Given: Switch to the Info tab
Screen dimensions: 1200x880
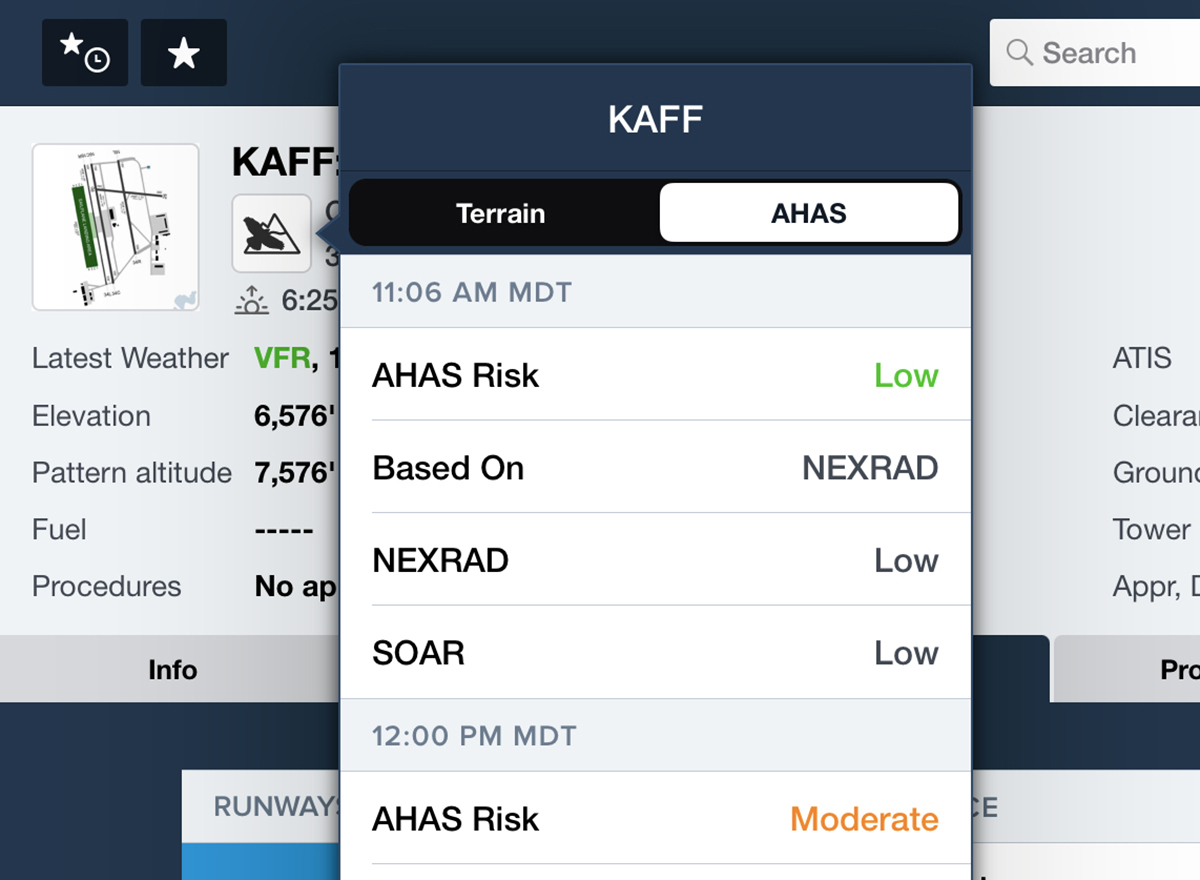Looking at the screenshot, I should click(x=171, y=669).
